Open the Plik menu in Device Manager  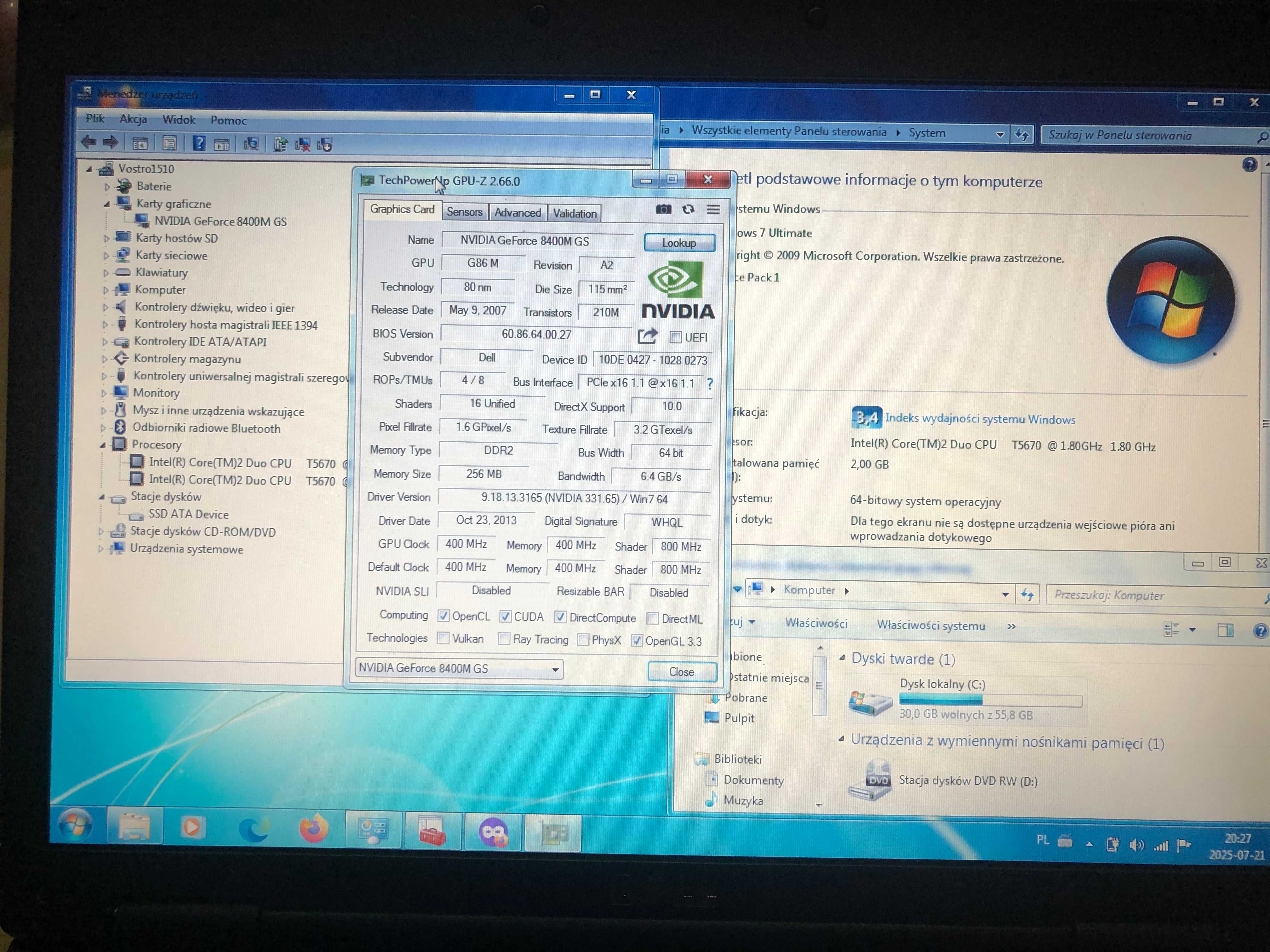pos(95,119)
